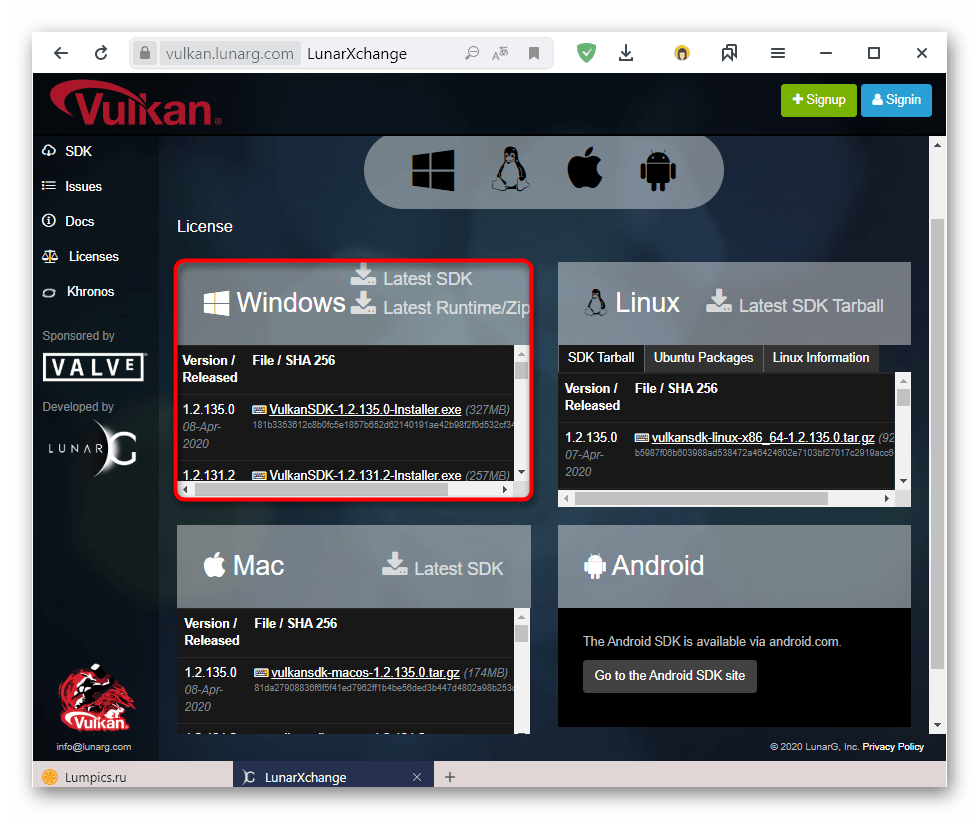Download Windows Latest Runtime/Zip
This screenshot has width=979, height=819.
coord(440,306)
